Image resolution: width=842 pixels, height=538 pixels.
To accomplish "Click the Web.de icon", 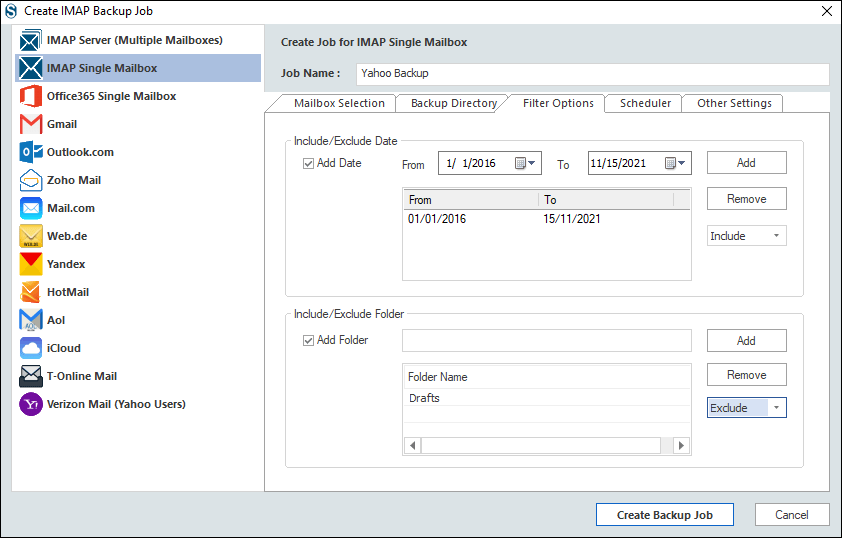I will [x=31, y=236].
